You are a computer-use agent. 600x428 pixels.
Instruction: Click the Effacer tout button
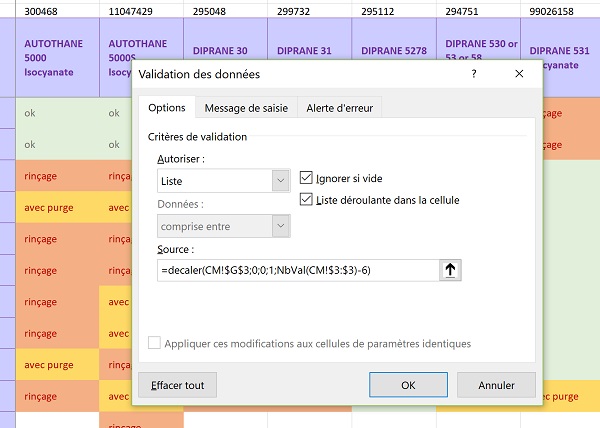[178, 385]
